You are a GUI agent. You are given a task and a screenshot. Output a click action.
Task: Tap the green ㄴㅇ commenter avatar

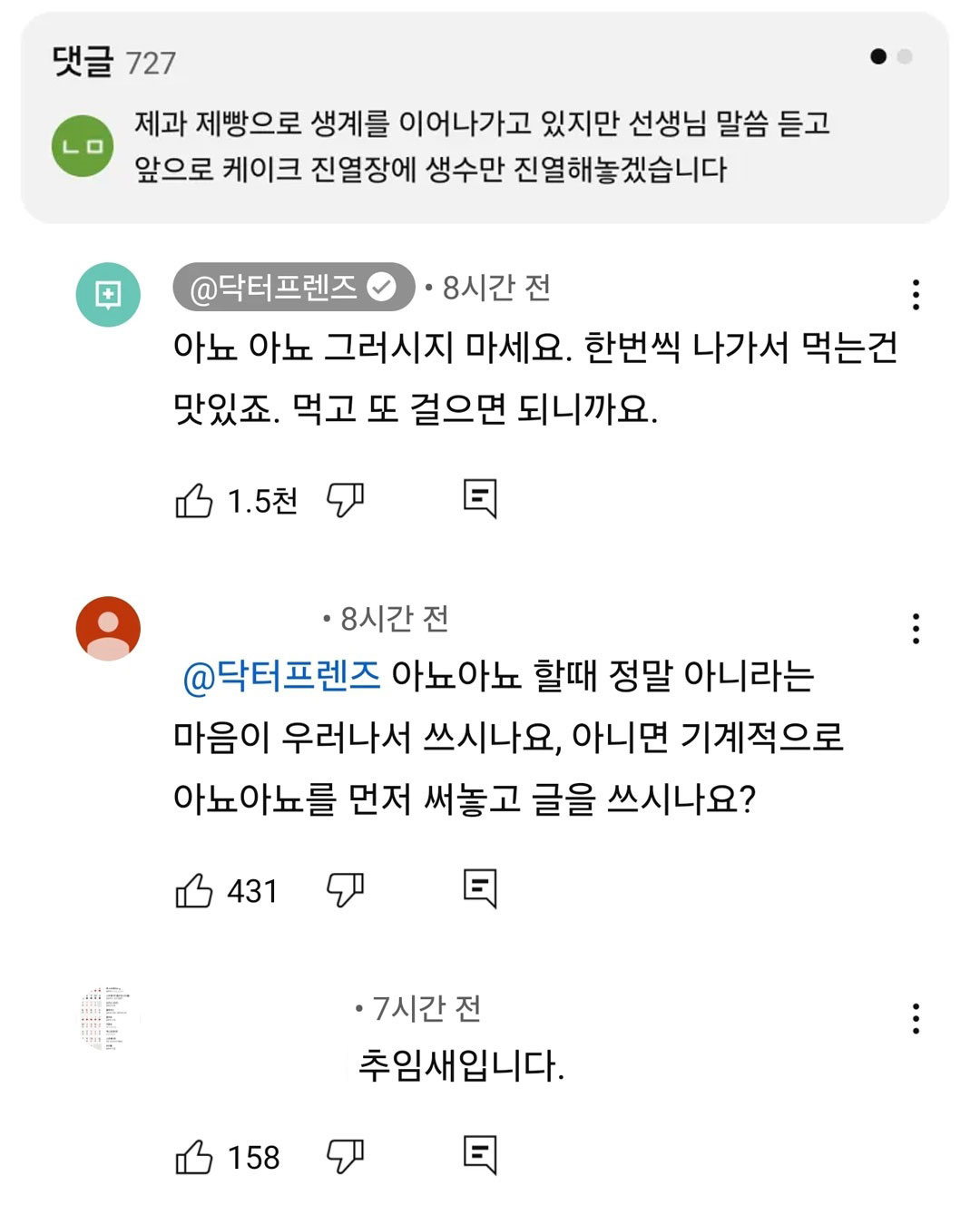[83, 146]
